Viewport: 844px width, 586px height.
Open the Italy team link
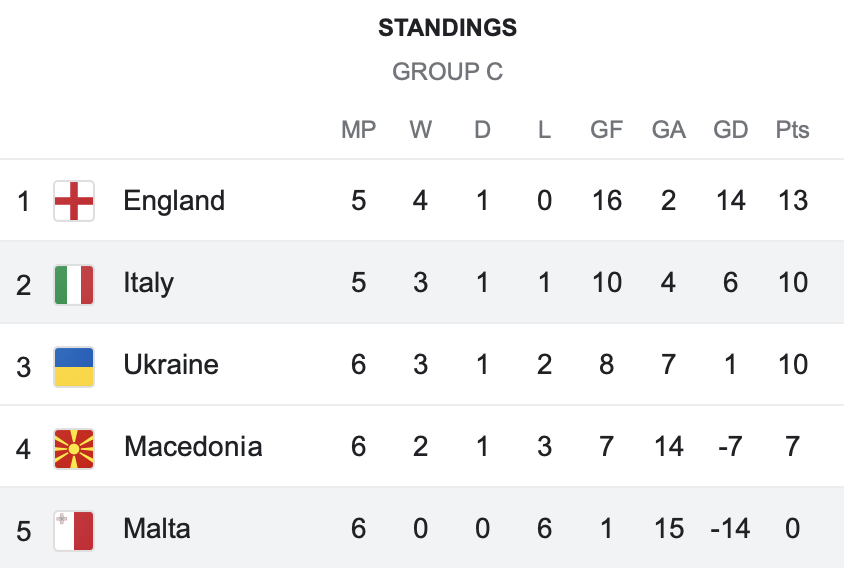(x=148, y=283)
